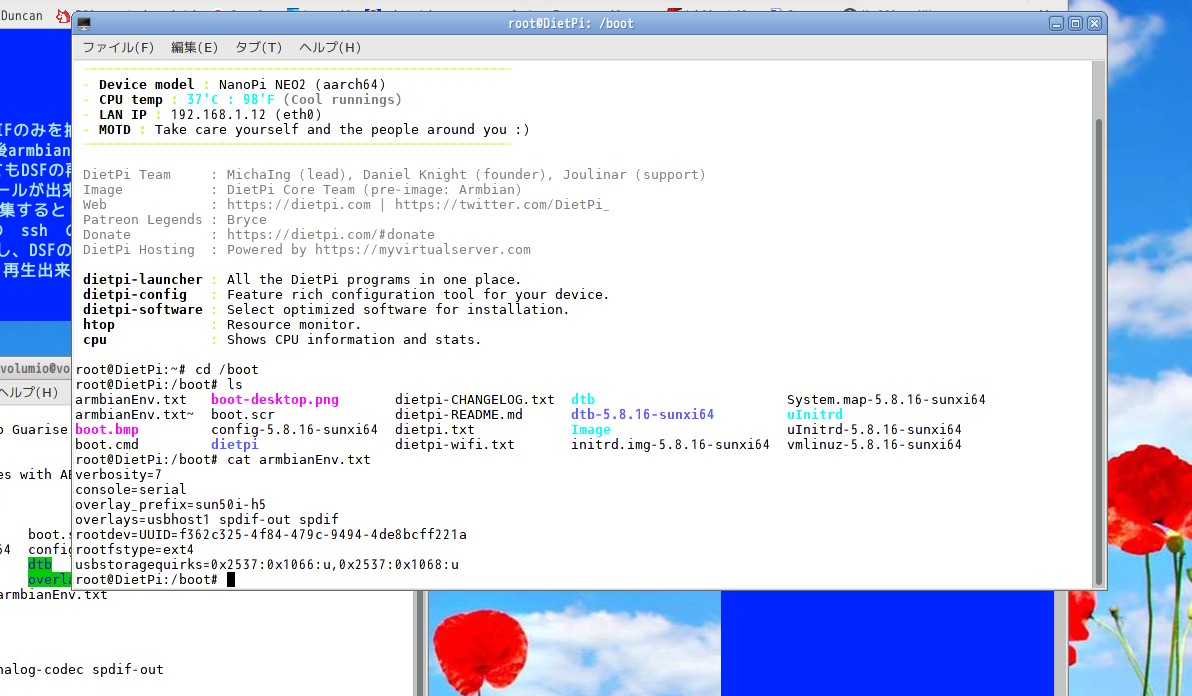This screenshot has width=1192, height=696.
Task: Click the highlighted dtb text in the background terminal
Action: coord(38,564)
